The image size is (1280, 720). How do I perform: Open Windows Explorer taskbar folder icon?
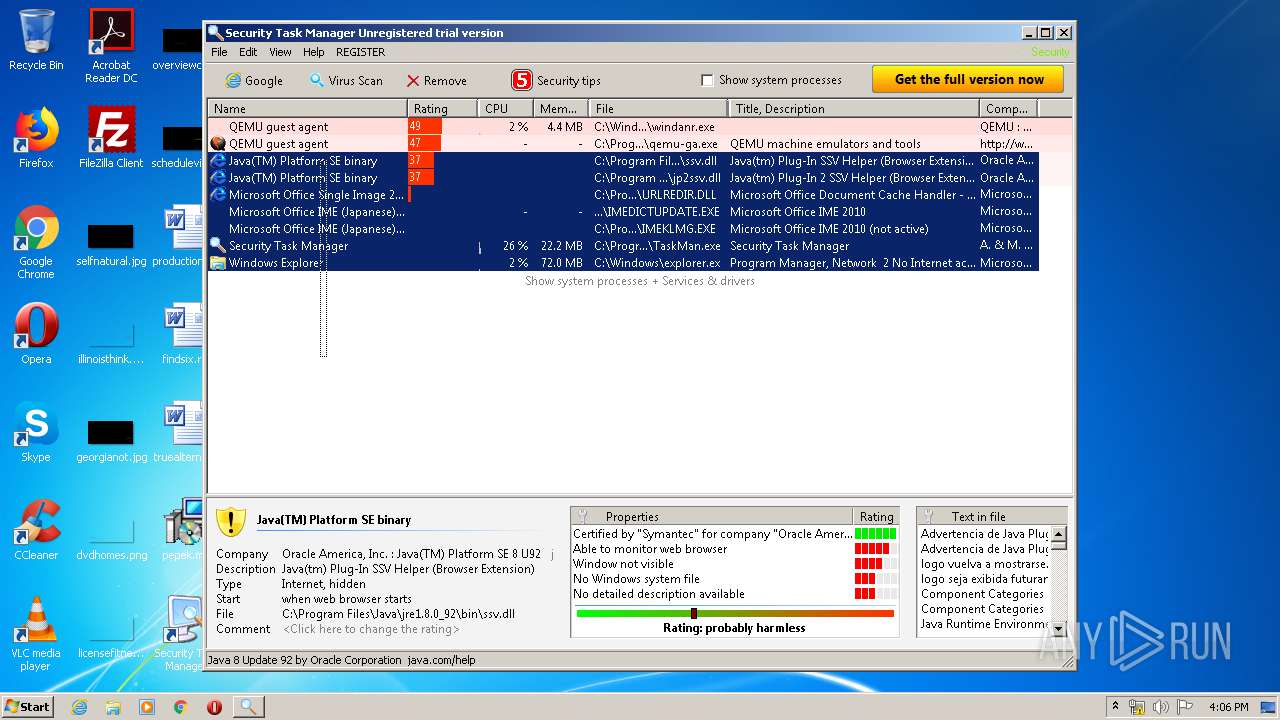click(x=113, y=707)
